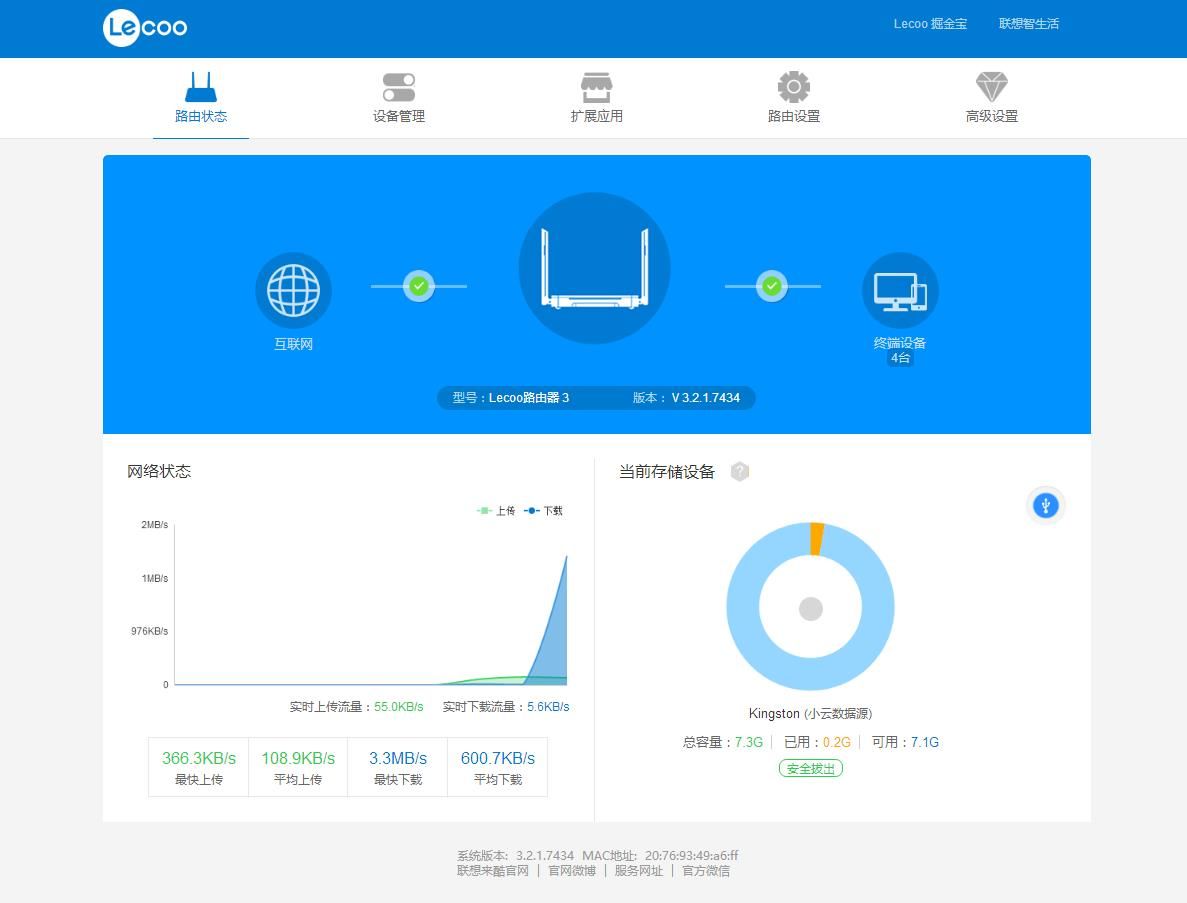
Task: Click the 366.3KB/s fastest upload value
Action: (199, 758)
